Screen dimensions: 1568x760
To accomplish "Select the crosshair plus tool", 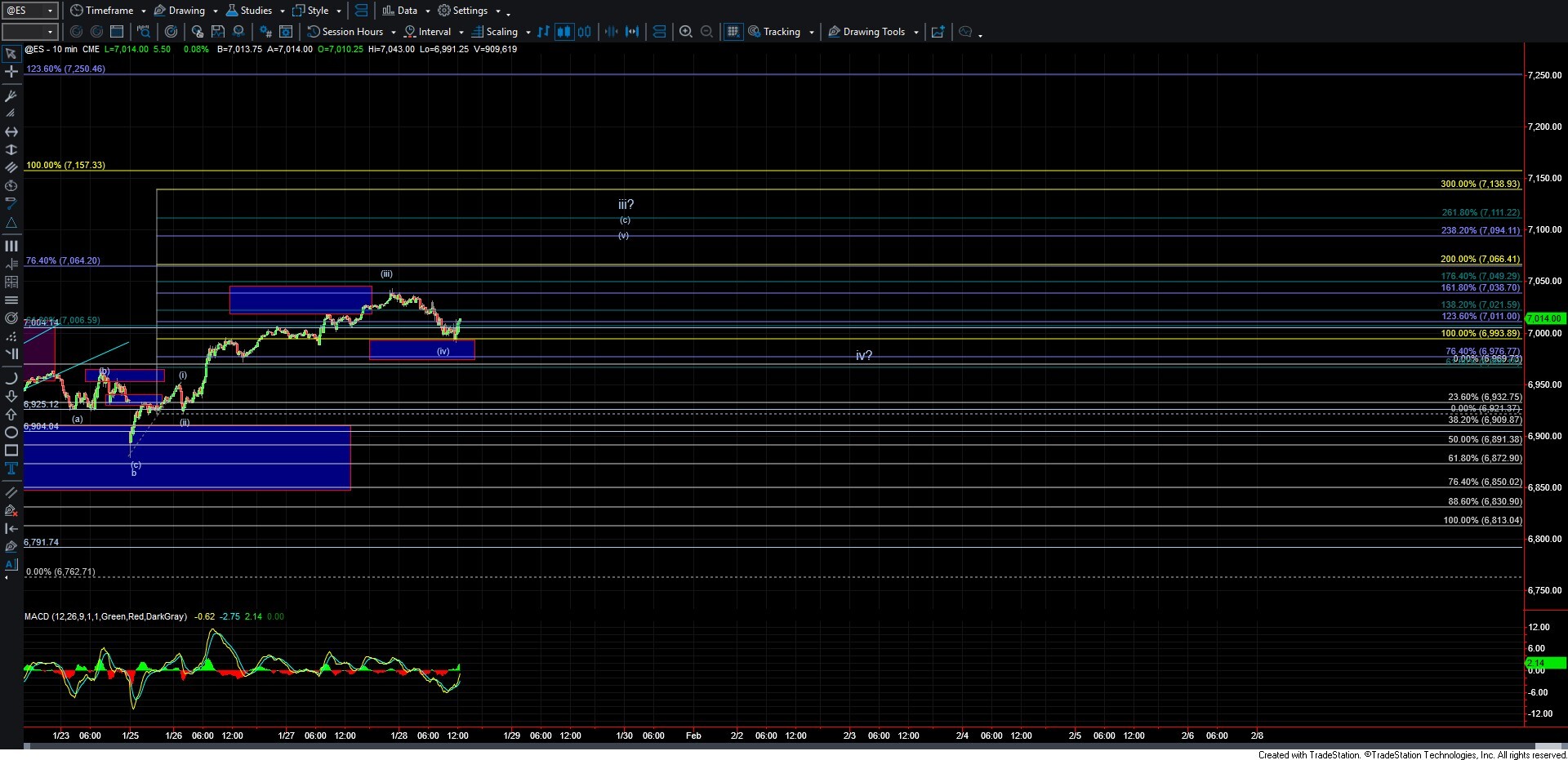I will pyautogui.click(x=11, y=72).
